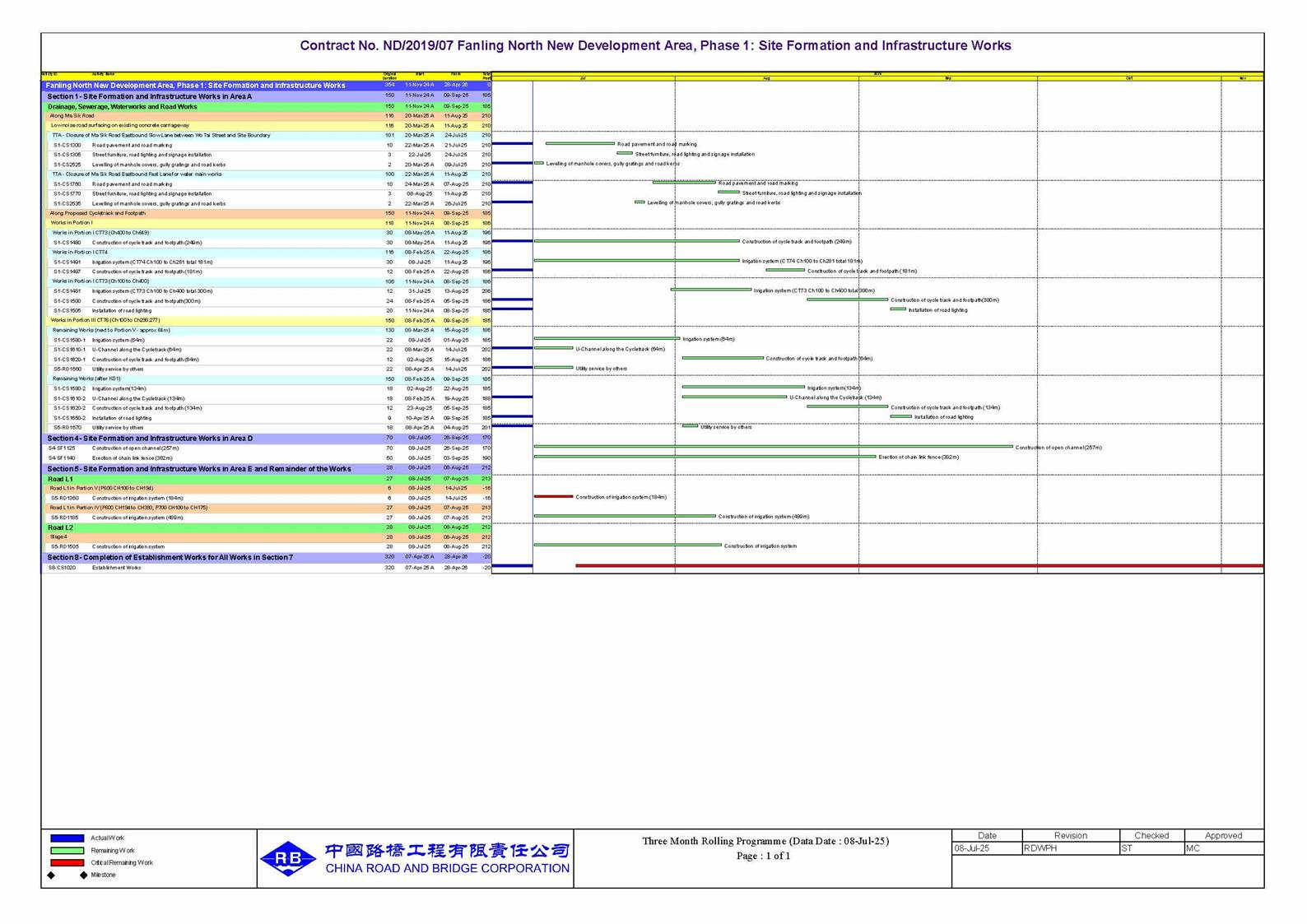Click the 'Establishment Works' activity S8-CS1020
The height and width of the screenshot is (924, 1307).
pyautogui.click(x=266, y=568)
